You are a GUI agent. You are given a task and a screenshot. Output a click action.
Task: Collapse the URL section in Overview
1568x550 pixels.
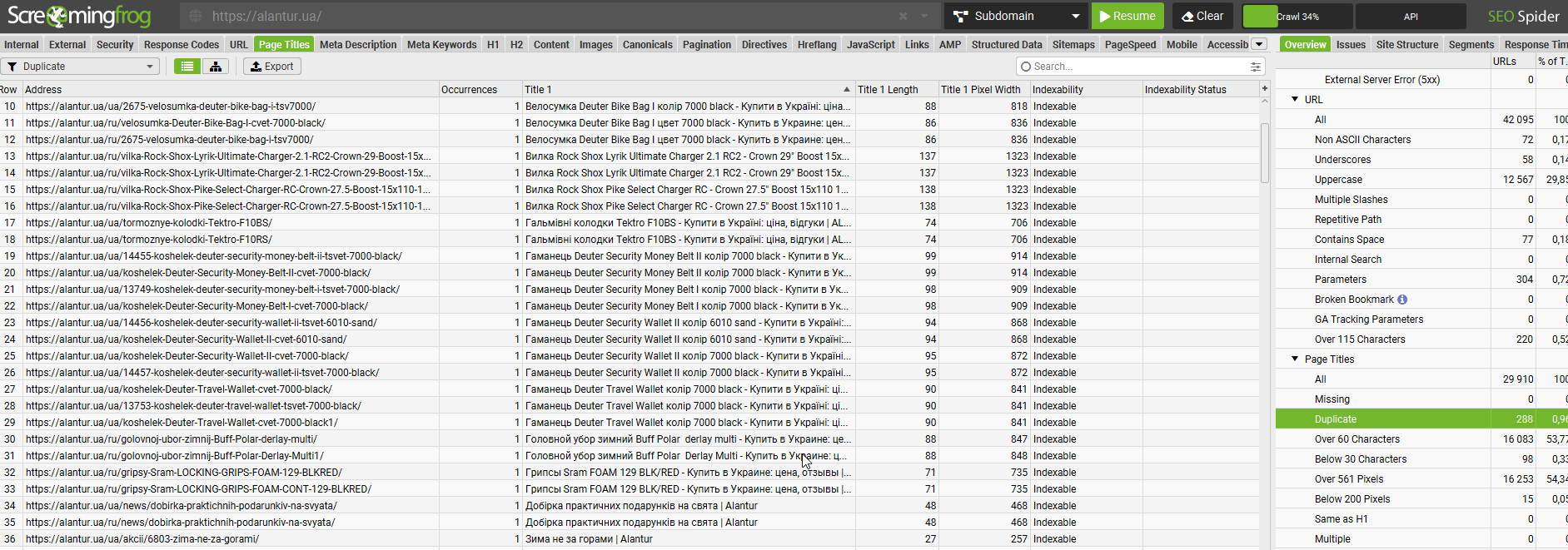pos(1295,99)
